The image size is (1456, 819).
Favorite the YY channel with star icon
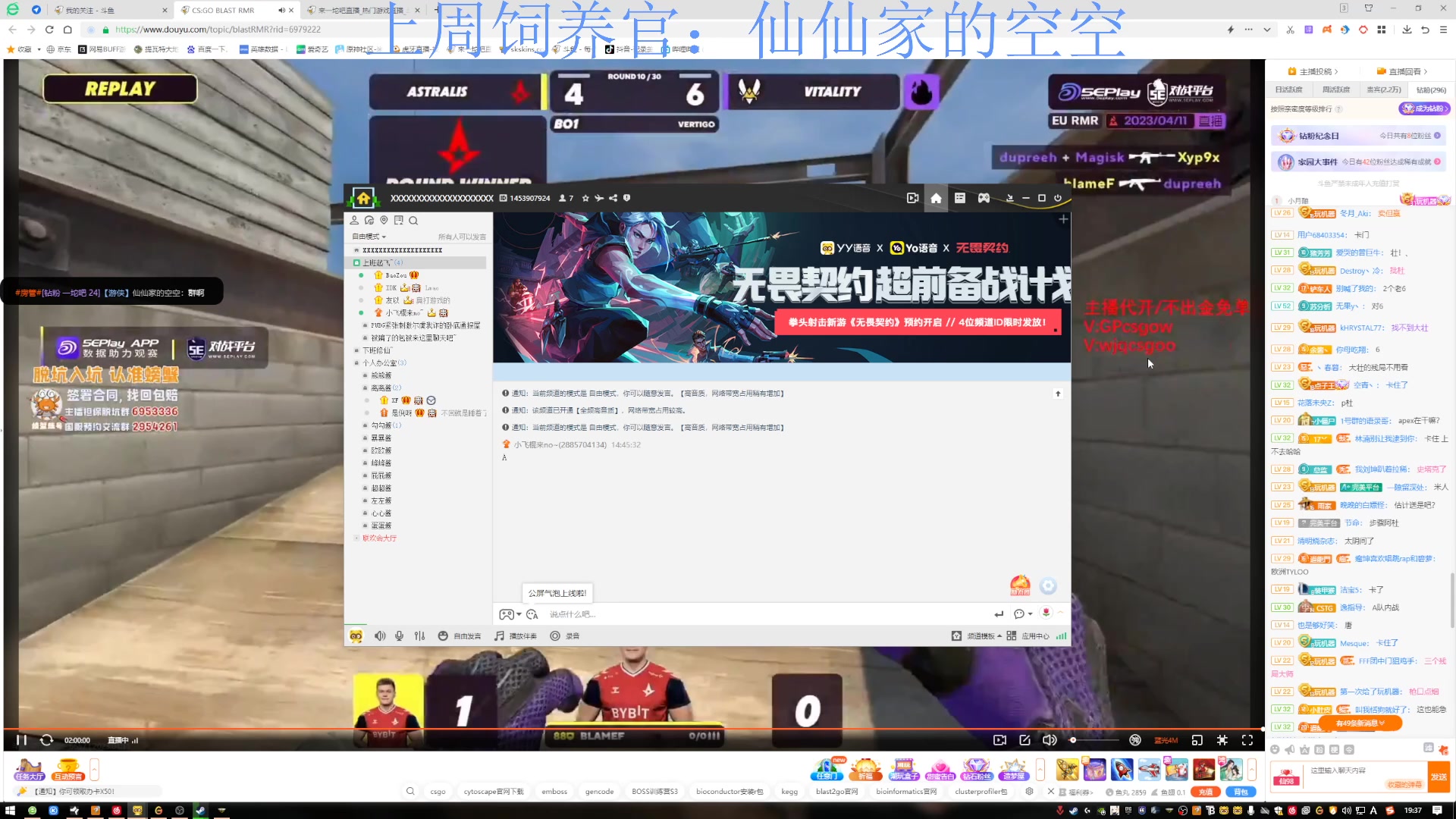click(x=585, y=198)
